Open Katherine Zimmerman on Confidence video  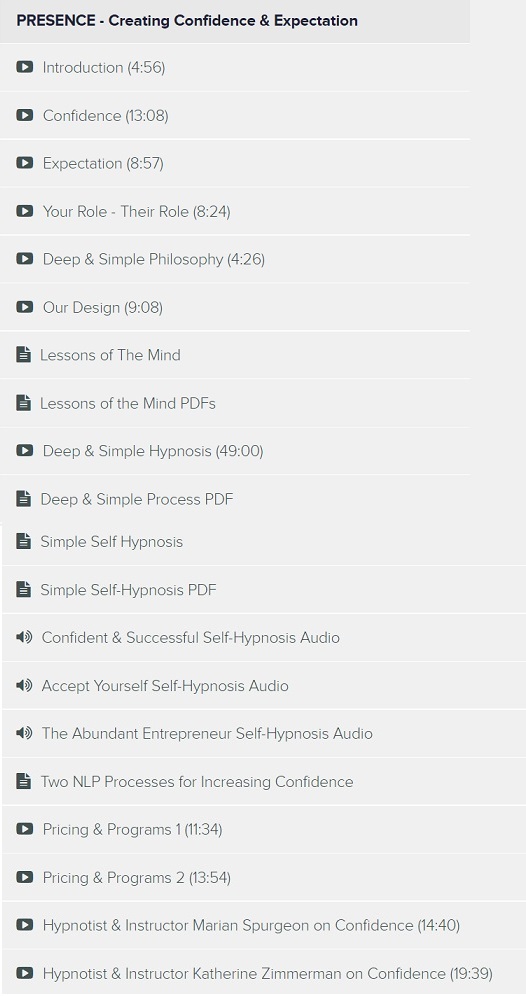(x=264, y=972)
